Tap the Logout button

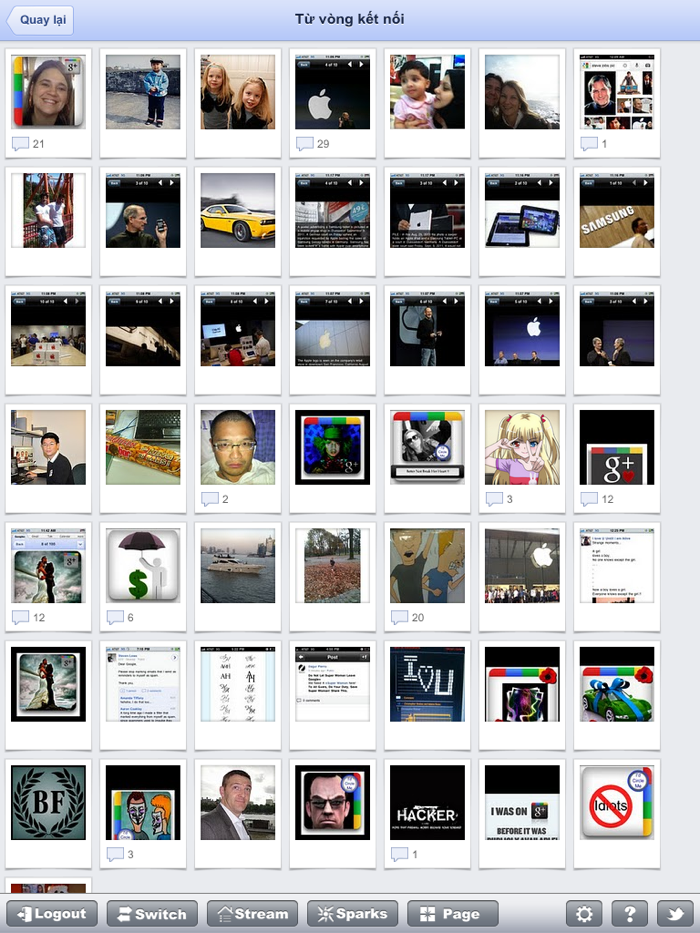pyautogui.click(x=52, y=913)
